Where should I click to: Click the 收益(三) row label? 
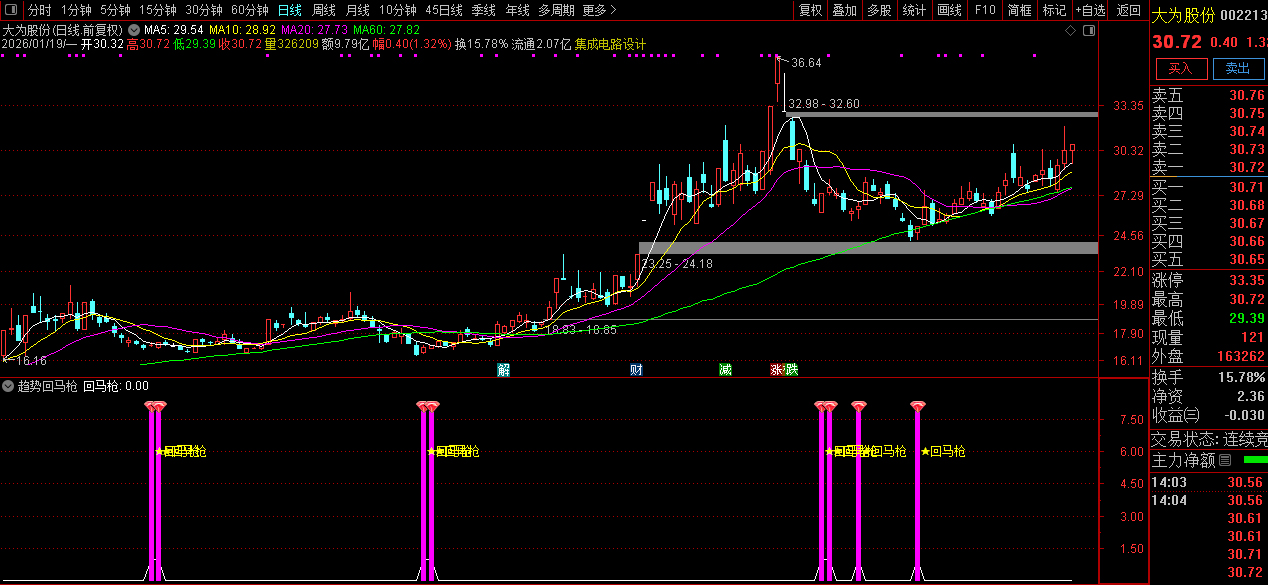[x=1176, y=414]
